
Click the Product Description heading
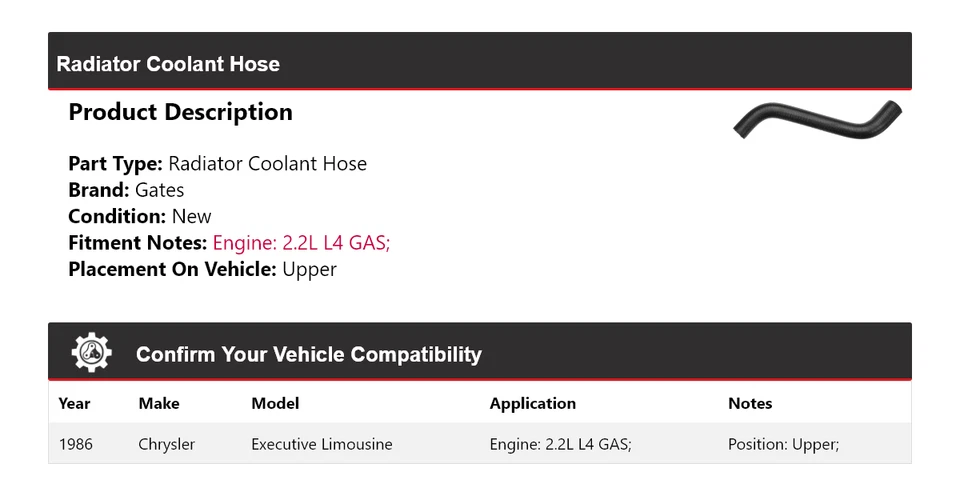180,112
